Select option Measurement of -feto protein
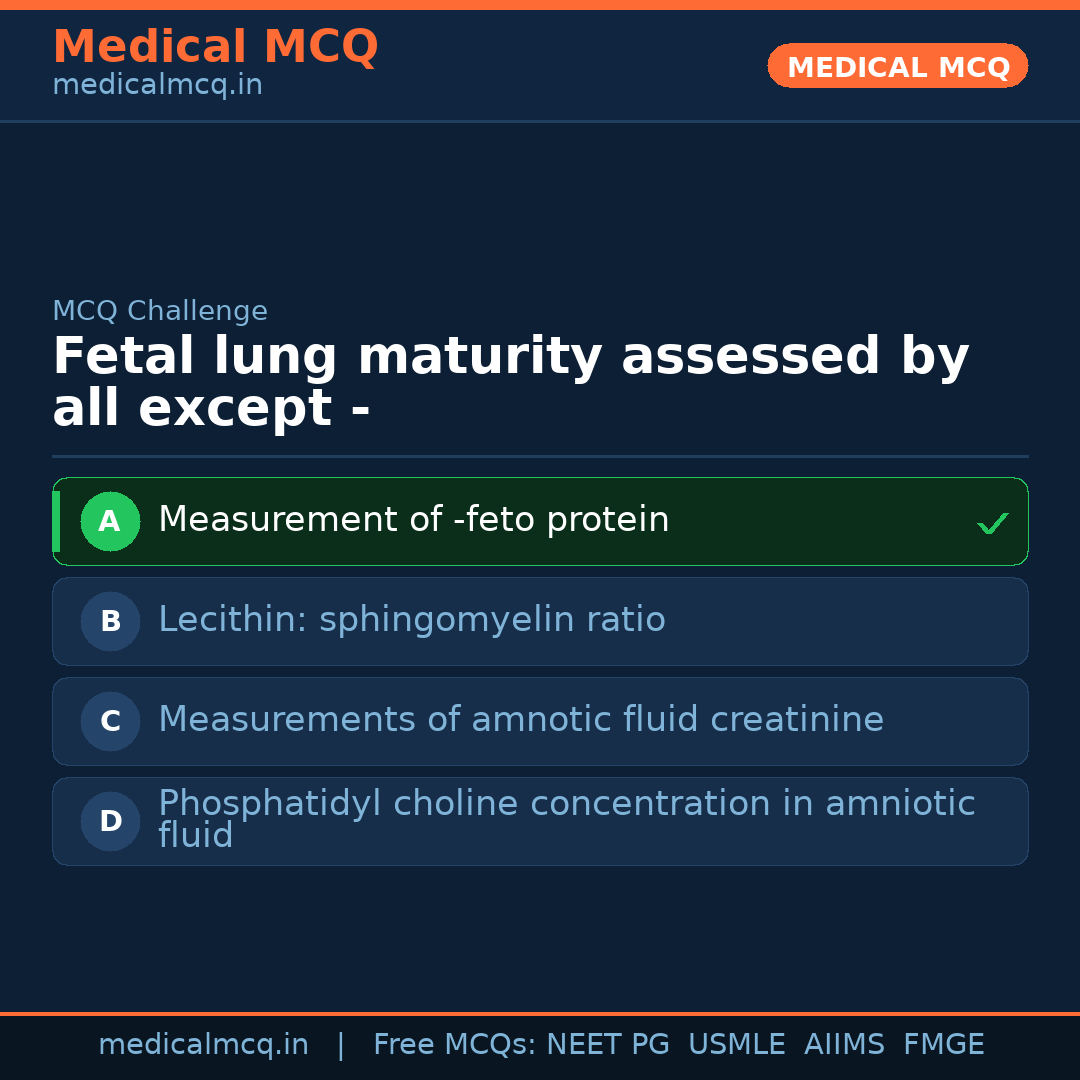Image resolution: width=1080 pixels, height=1080 pixels. click(413, 520)
